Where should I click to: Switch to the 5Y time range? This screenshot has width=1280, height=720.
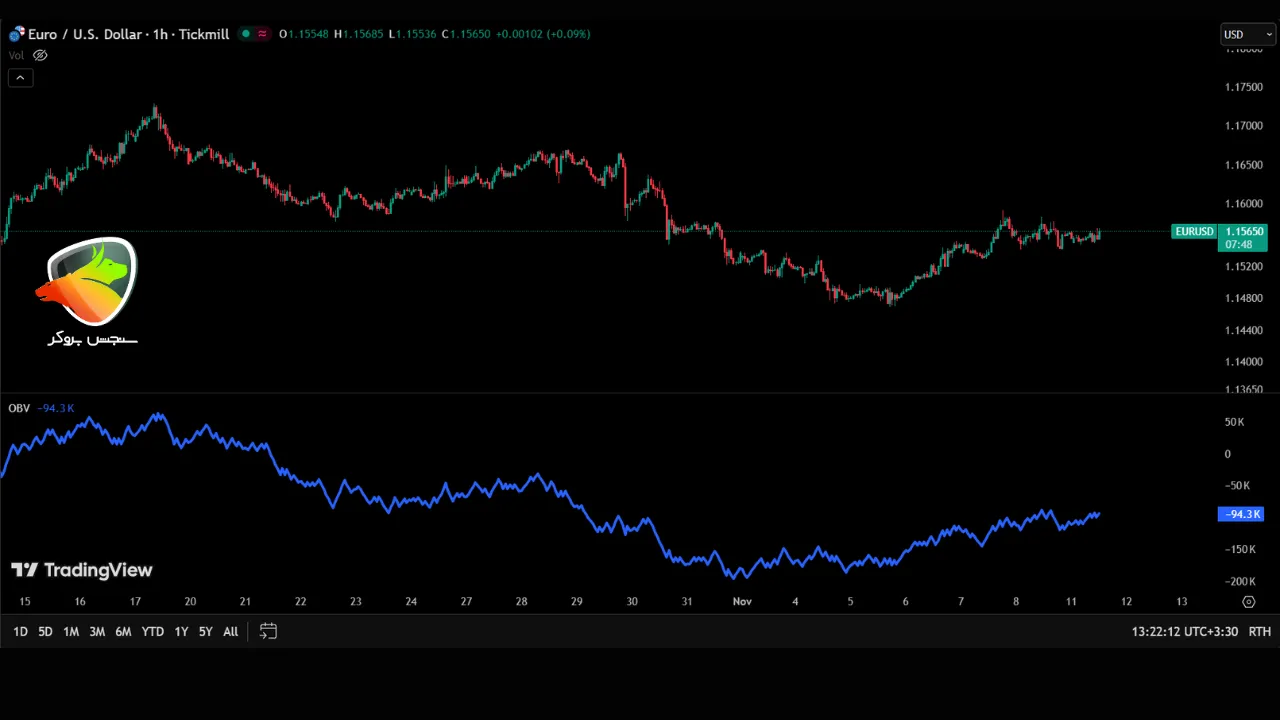click(205, 632)
